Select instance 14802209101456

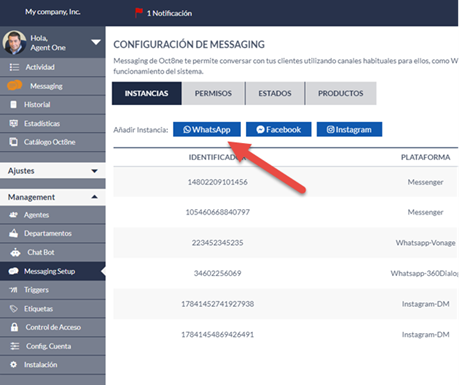[217, 182]
